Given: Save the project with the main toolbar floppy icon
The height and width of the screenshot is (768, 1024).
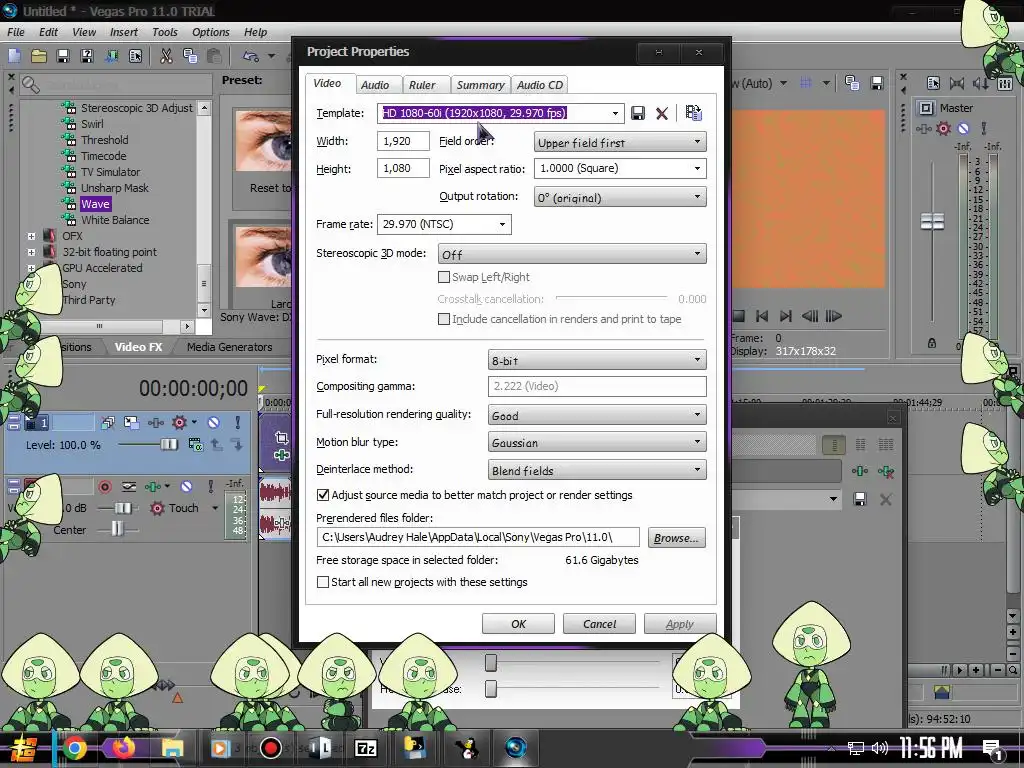Looking at the screenshot, I should click(x=63, y=56).
